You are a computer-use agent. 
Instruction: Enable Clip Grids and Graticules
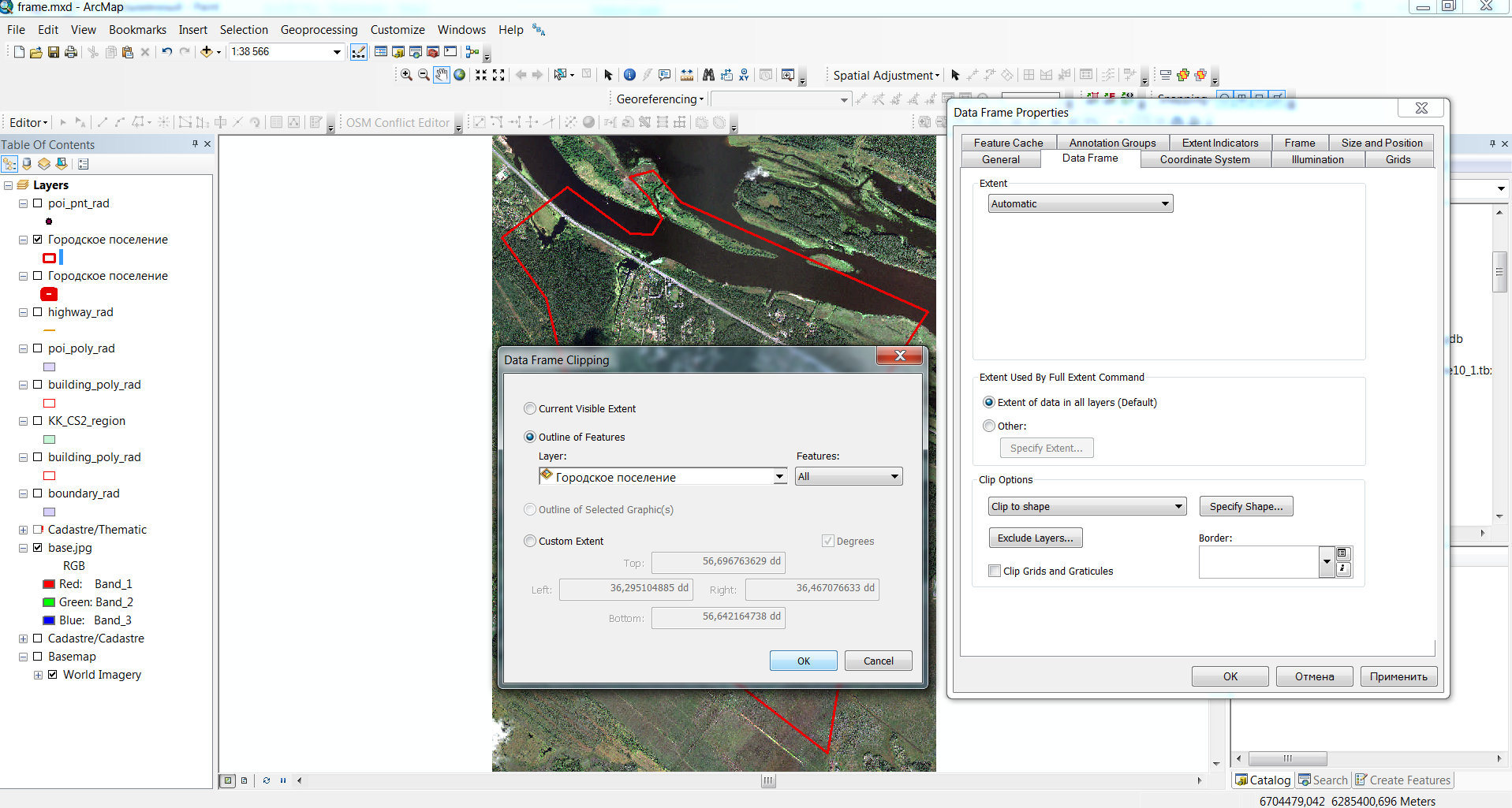[x=995, y=571]
